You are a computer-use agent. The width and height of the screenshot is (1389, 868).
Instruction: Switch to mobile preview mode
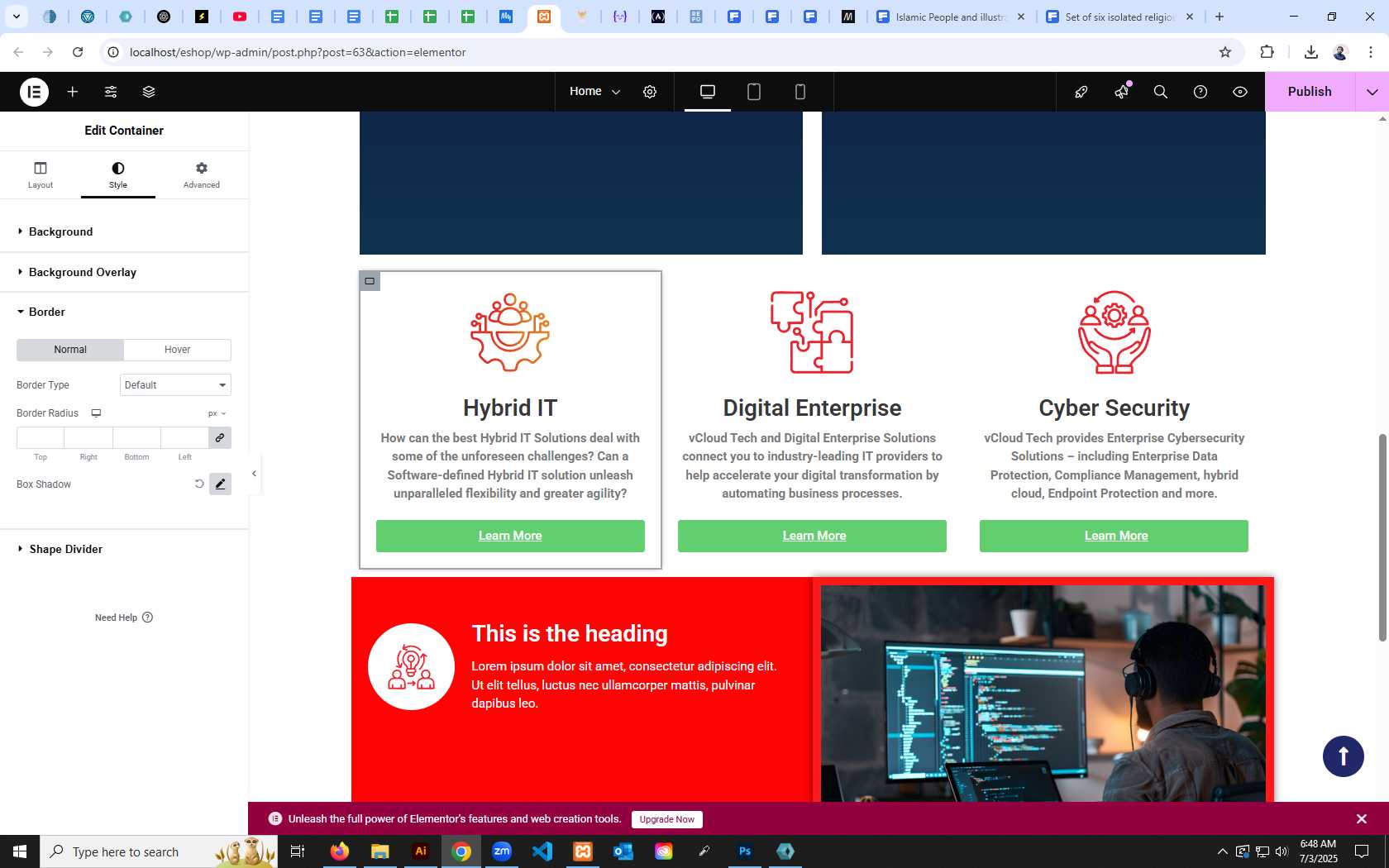(800, 92)
